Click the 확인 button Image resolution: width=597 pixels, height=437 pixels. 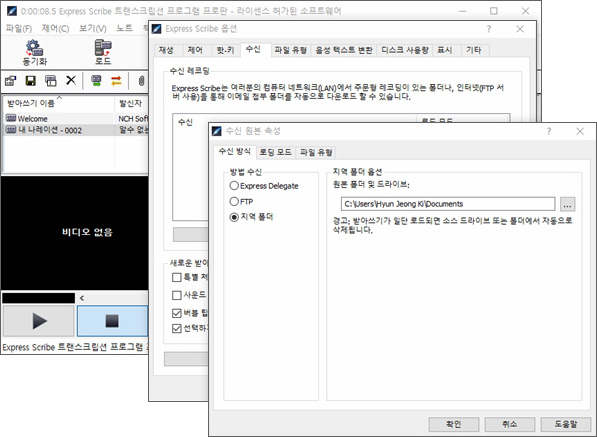(453, 424)
